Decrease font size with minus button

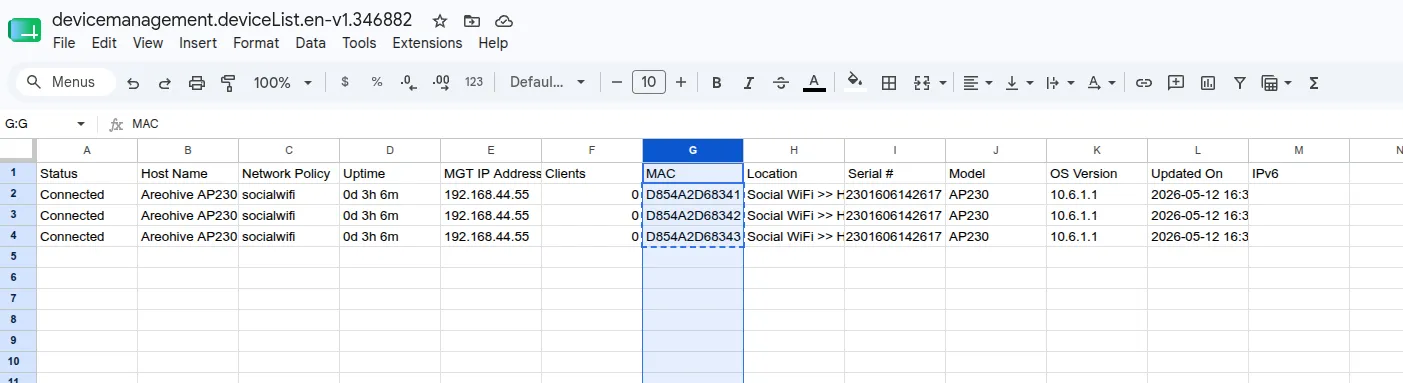coord(617,82)
